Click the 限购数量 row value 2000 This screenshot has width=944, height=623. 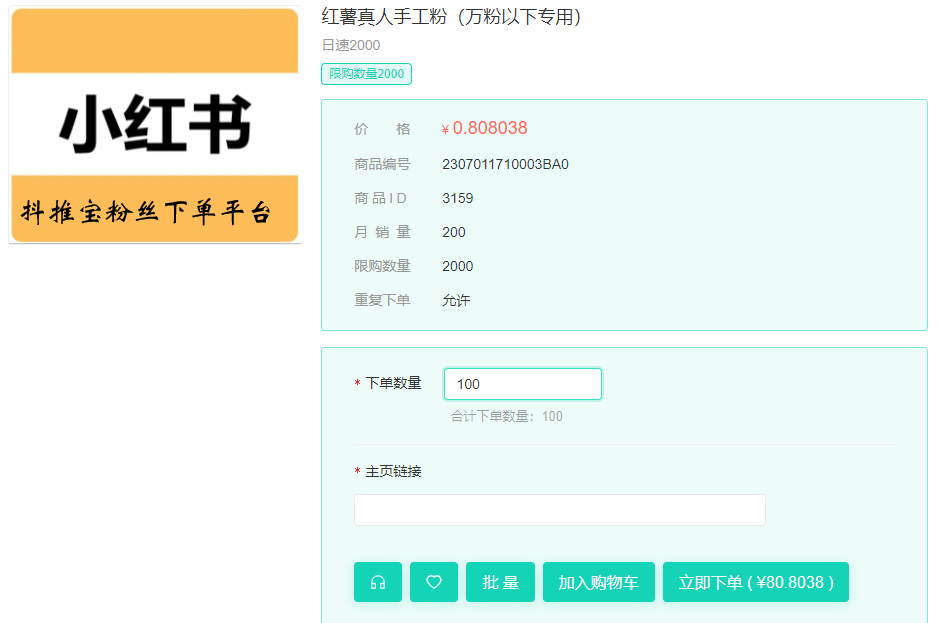pos(458,266)
